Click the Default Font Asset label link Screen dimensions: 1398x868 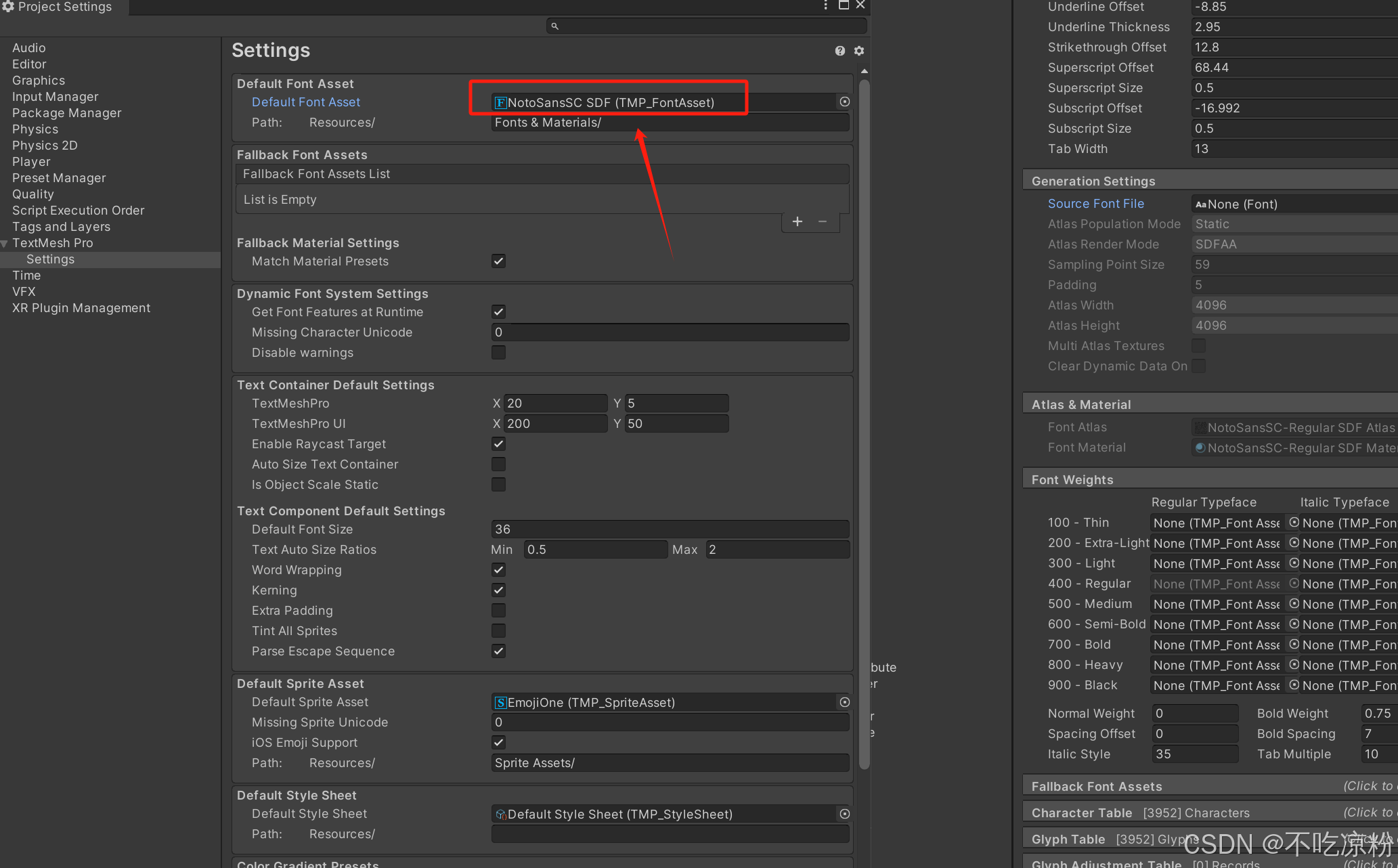pyautogui.click(x=305, y=102)
